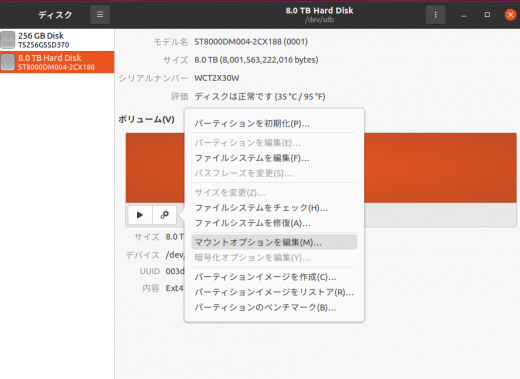
Task: Click the size value 8,001,563,222,016 bytes
Action: [256, 60]
